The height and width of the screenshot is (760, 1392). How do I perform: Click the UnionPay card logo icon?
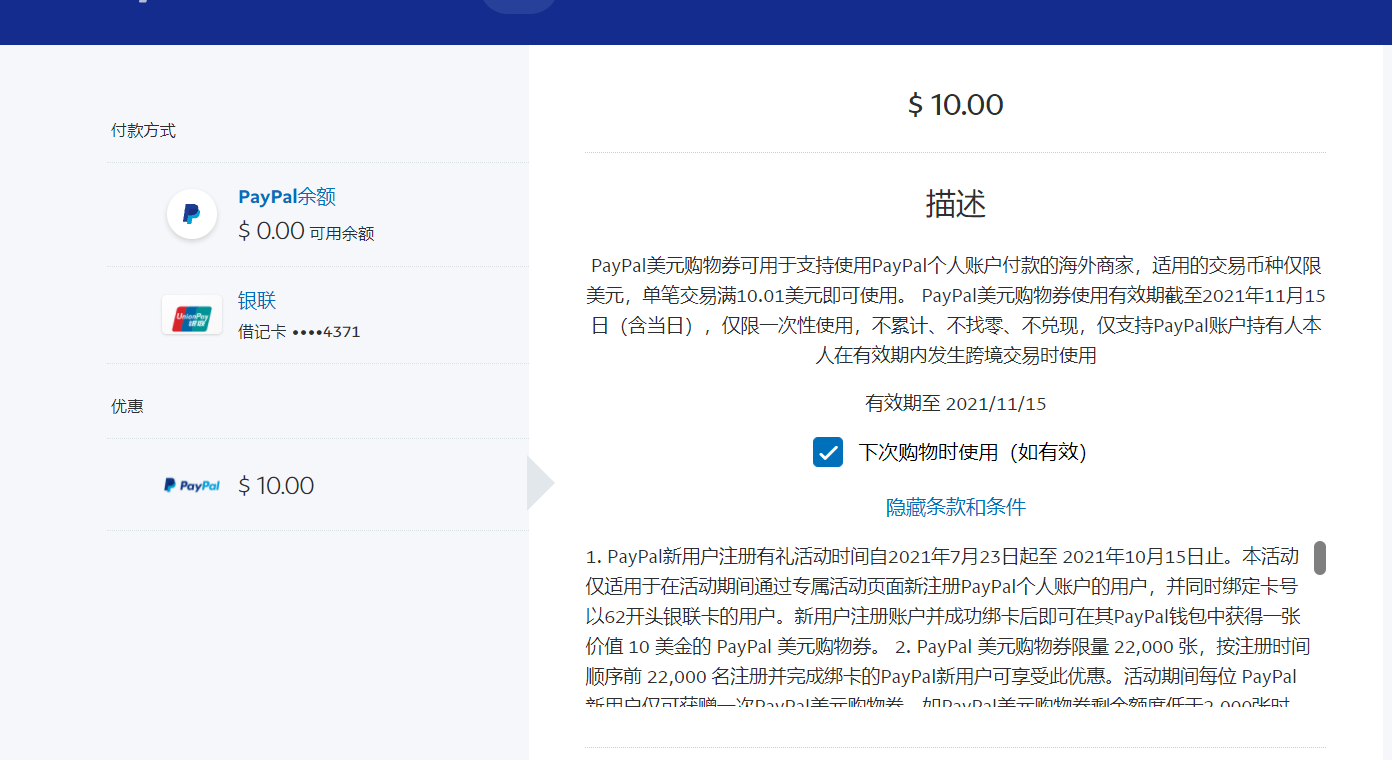pyautogui.click(x=192, y=314)
